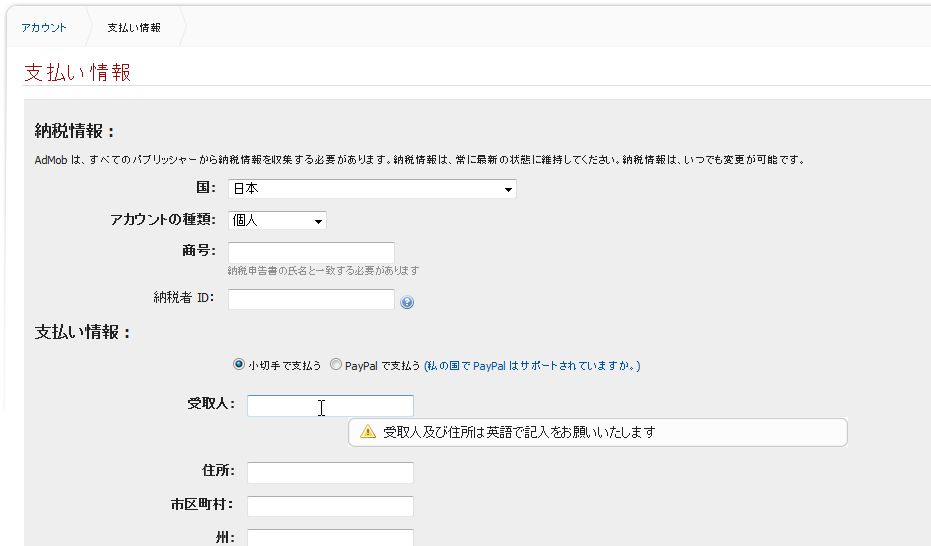Click the 州 input field

(330, 537)
